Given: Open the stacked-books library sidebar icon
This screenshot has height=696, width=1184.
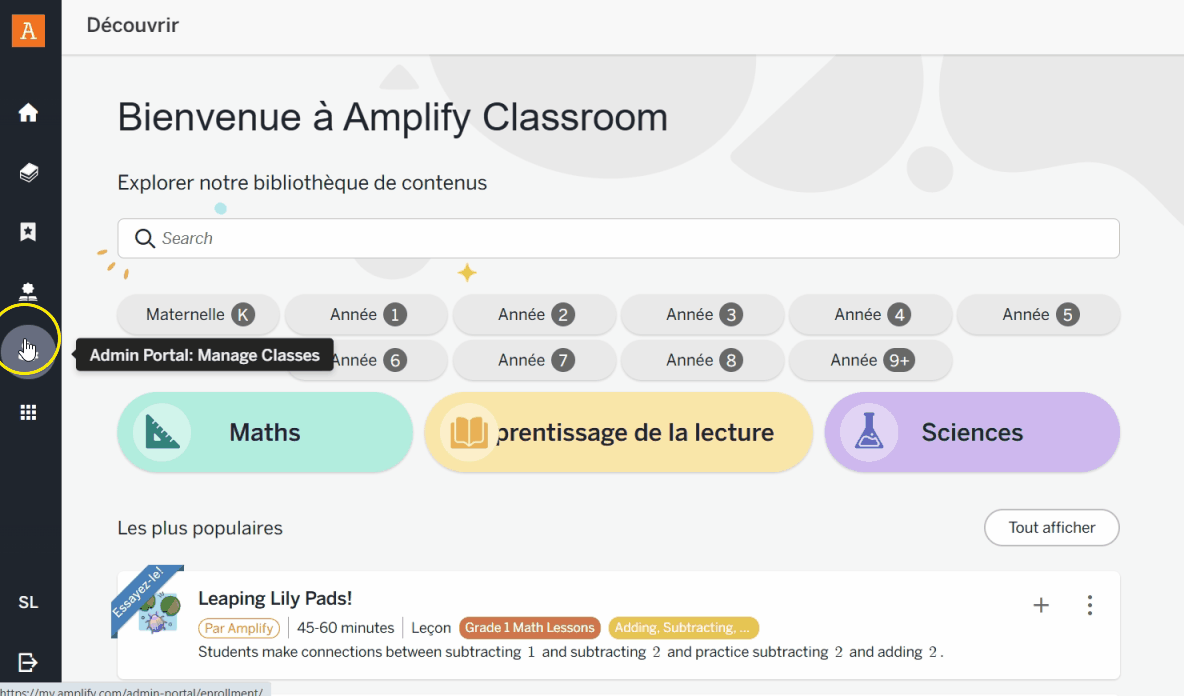Looking at the screenshot, I should pyautogui.click(x=28, y=173).
